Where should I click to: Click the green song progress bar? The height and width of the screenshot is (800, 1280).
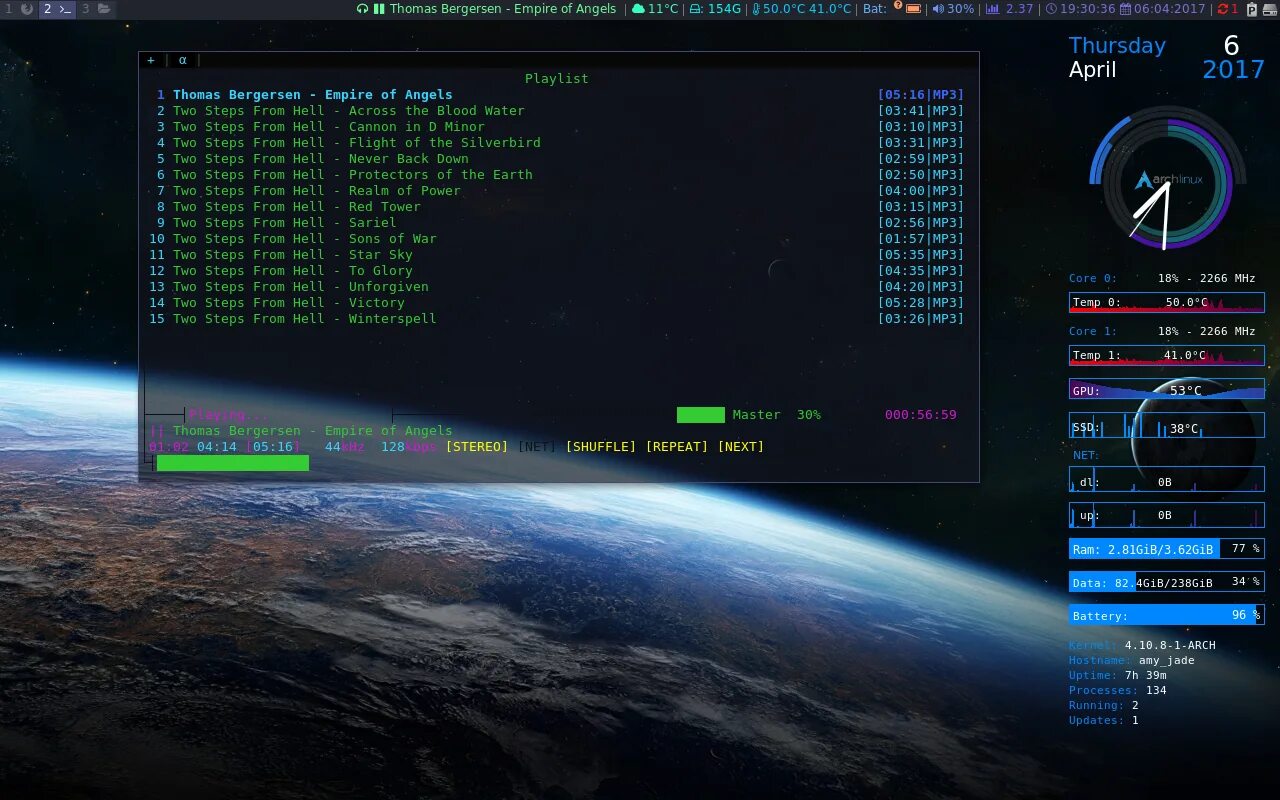pos(230,462)
